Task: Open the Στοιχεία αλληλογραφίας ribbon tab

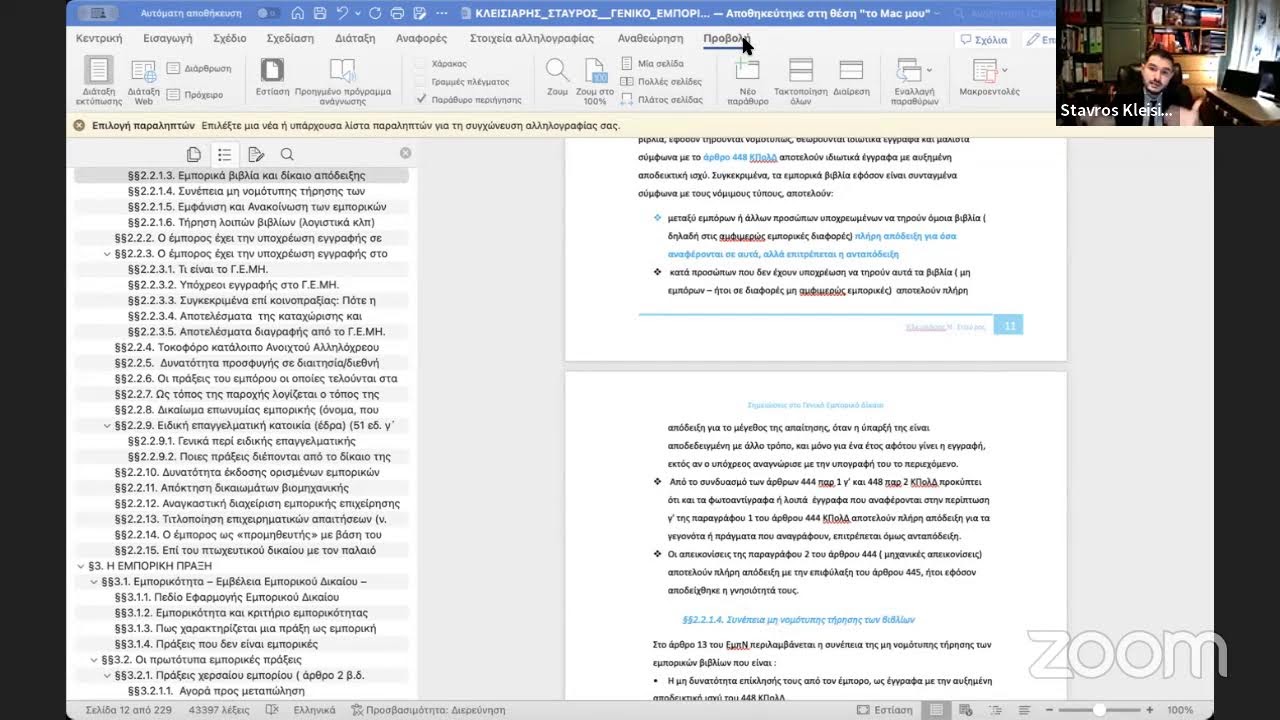Action: [532, 38]
